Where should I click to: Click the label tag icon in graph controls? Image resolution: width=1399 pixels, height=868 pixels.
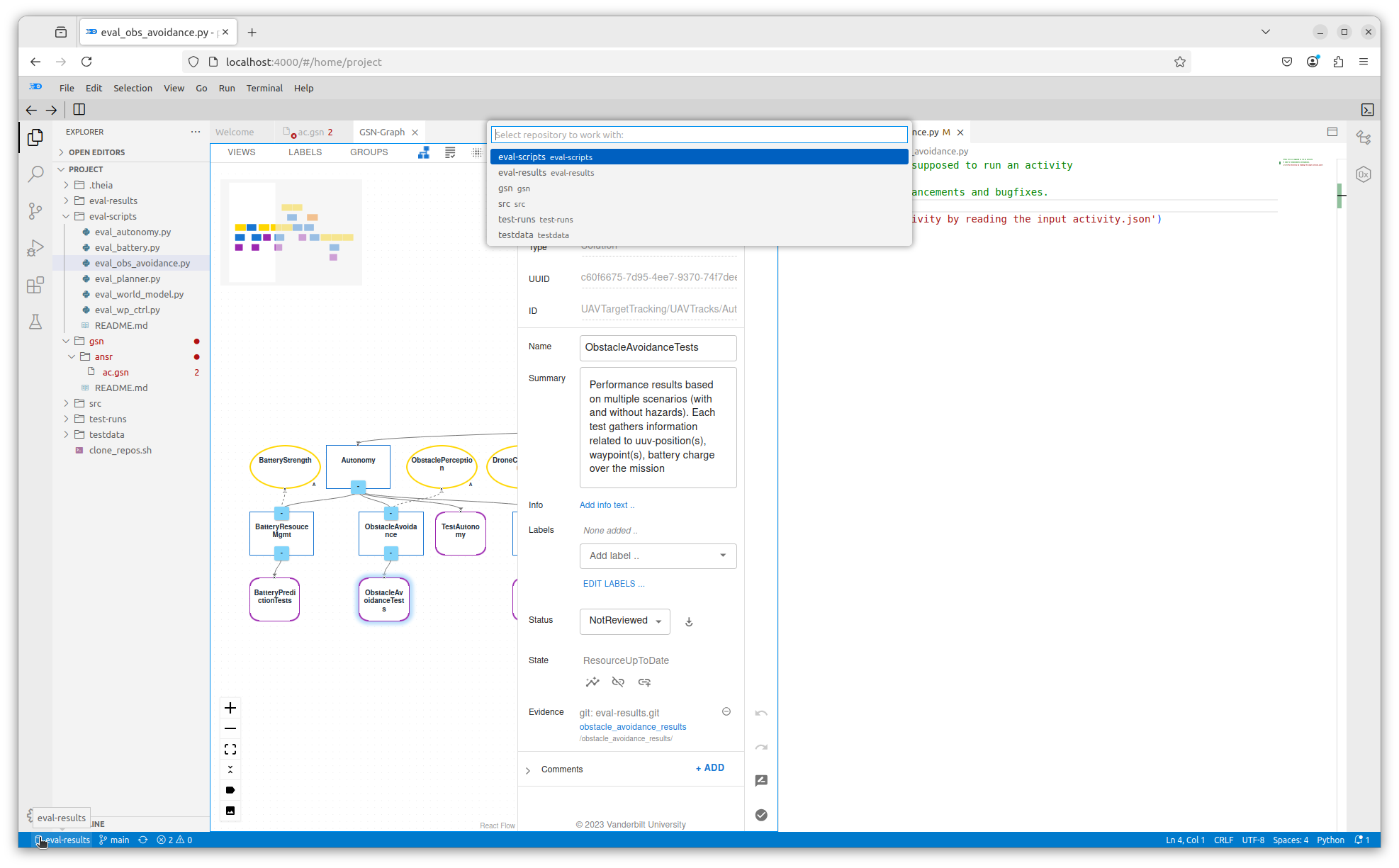coord(230,790)
